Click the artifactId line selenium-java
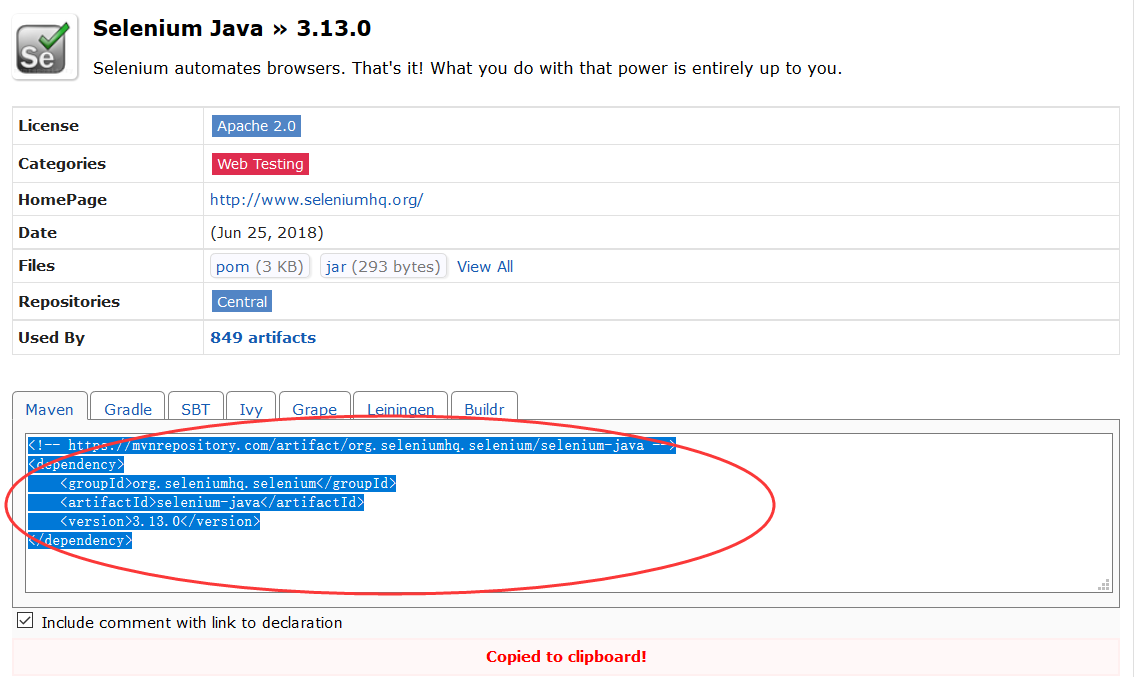This screenshot has height=677, width=1134. pos(212,502)
